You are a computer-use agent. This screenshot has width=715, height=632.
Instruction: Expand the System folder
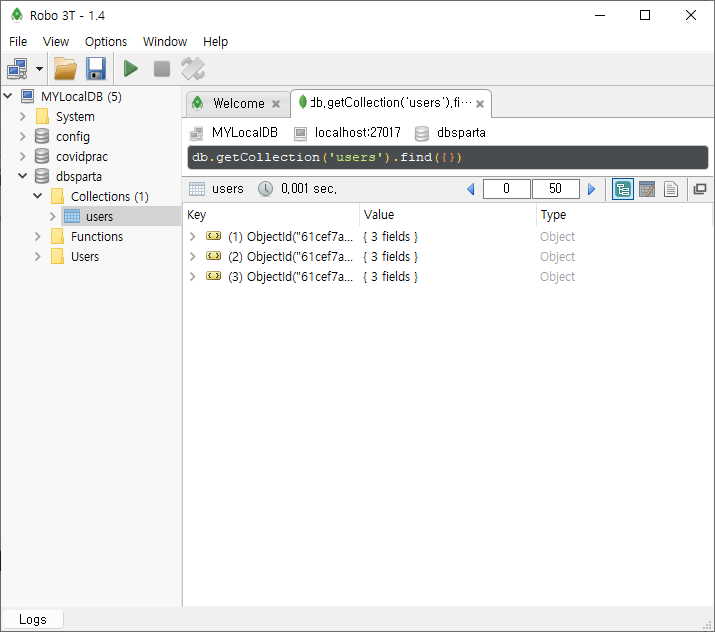23,116
